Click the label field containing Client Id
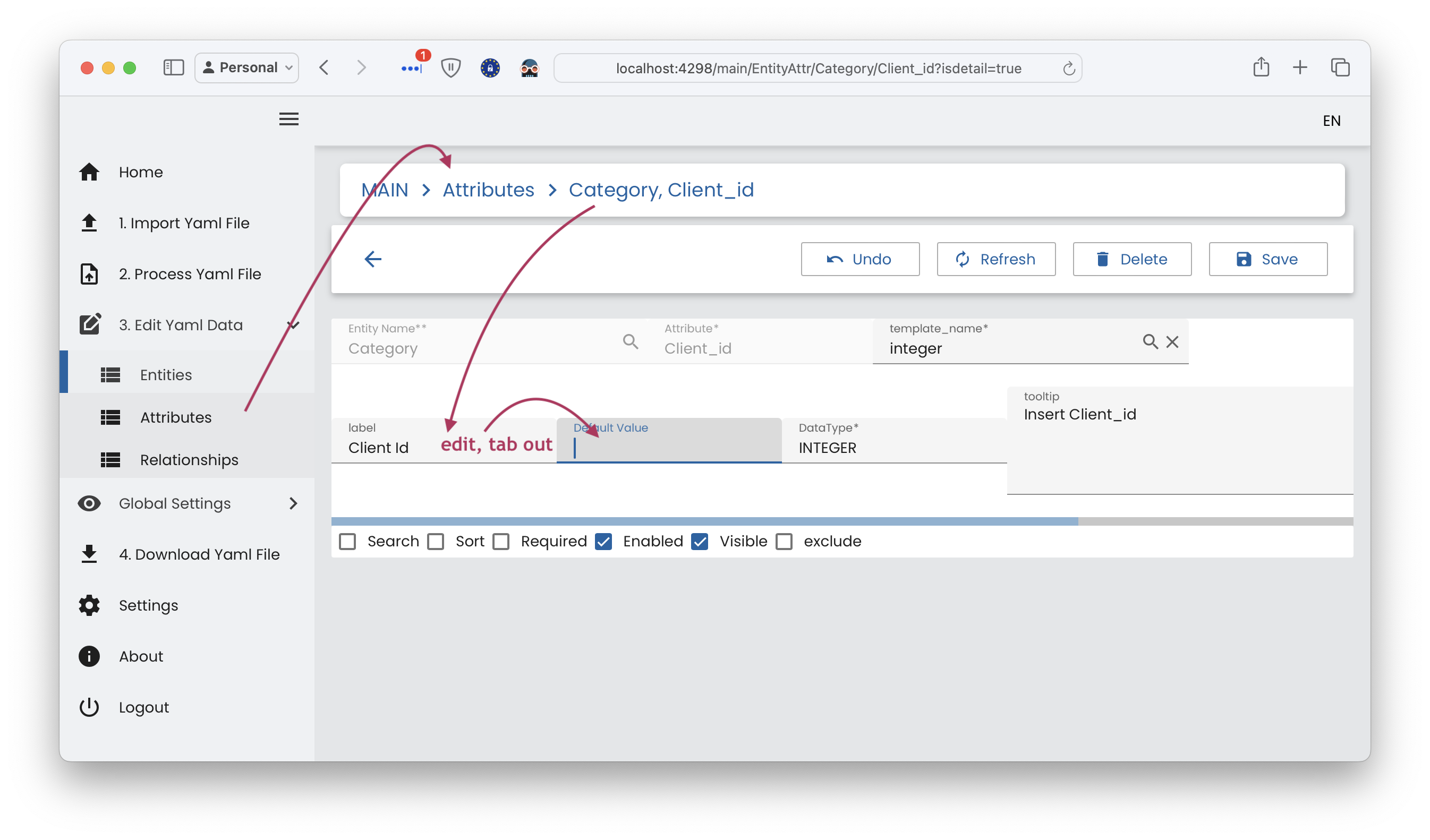The image size is (1430, 840). tap(444, 441)
